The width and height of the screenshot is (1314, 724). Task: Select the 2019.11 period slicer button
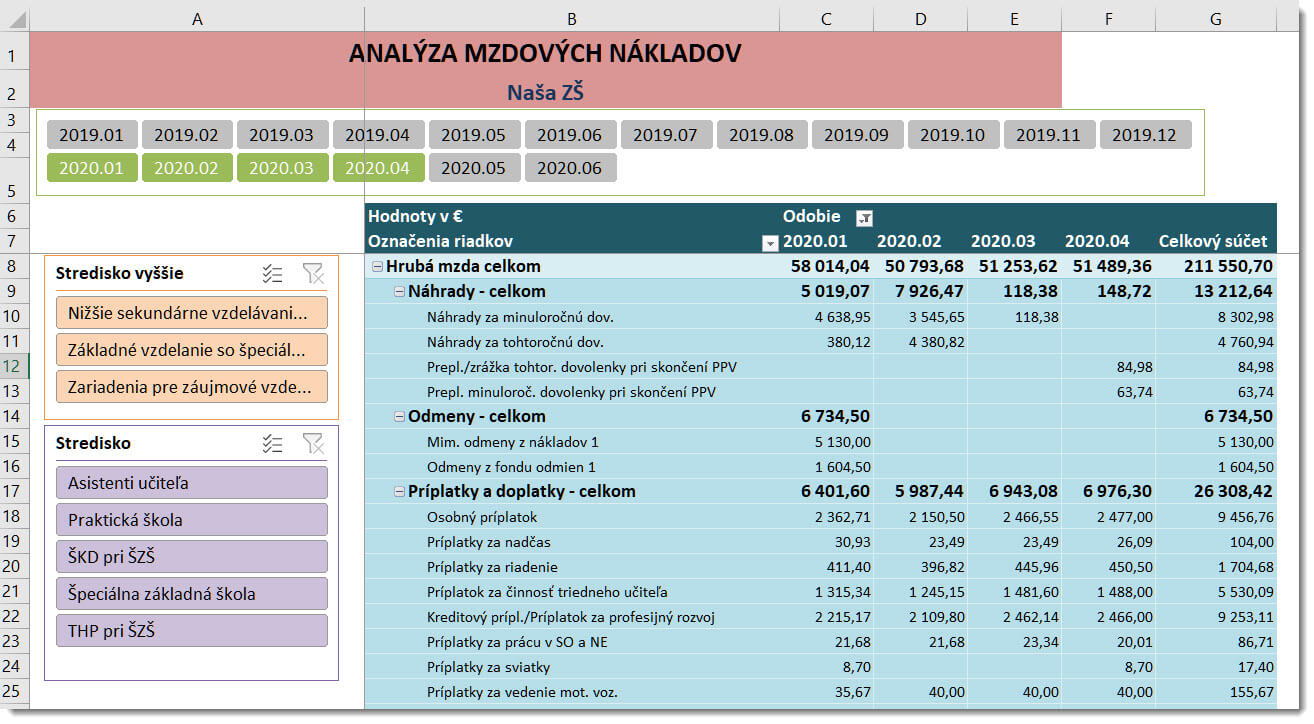[x=1049, y=135]
